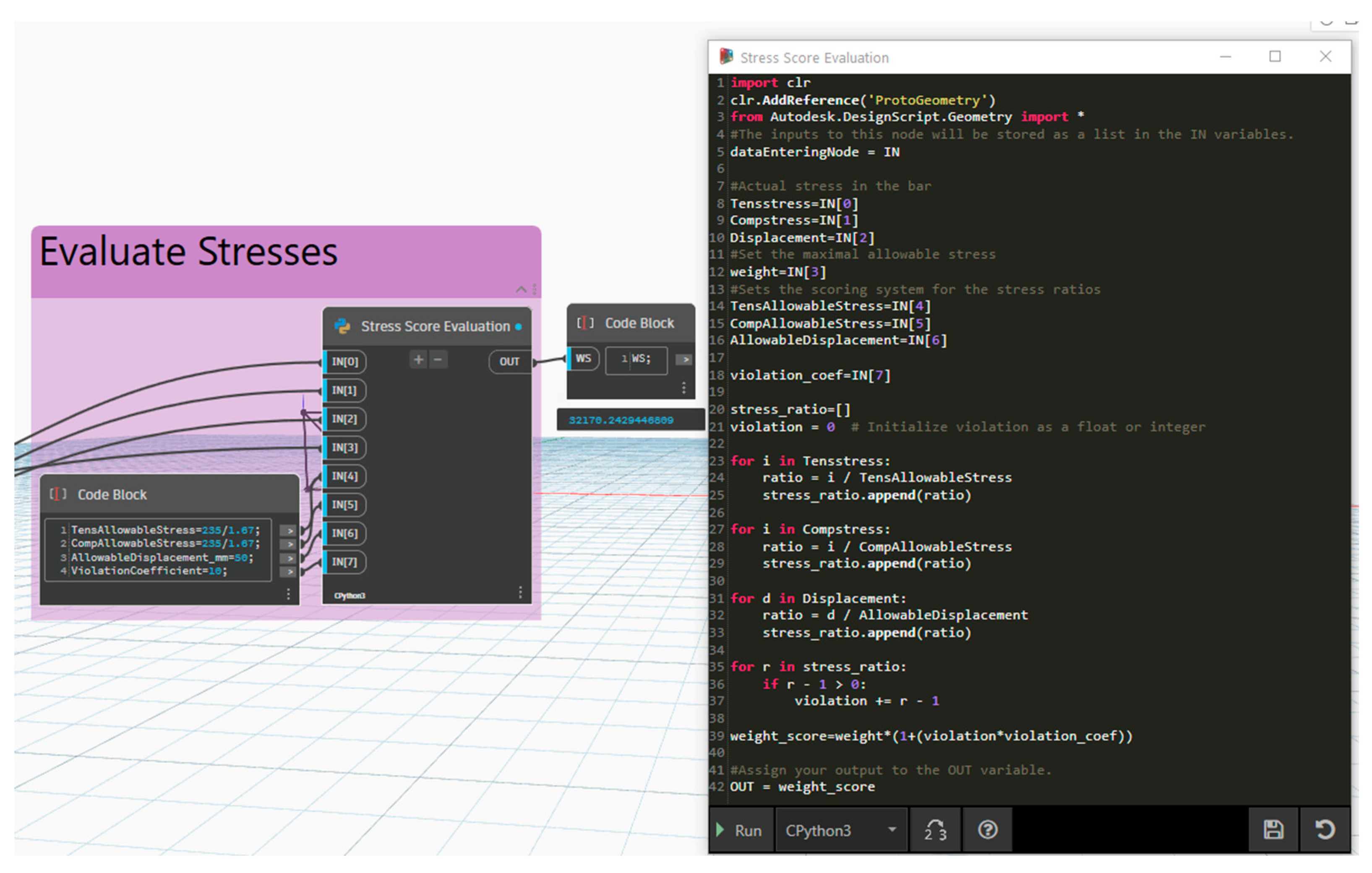
Task: Open three-dot menu on WS Code Block
Action: click(684, 388)
